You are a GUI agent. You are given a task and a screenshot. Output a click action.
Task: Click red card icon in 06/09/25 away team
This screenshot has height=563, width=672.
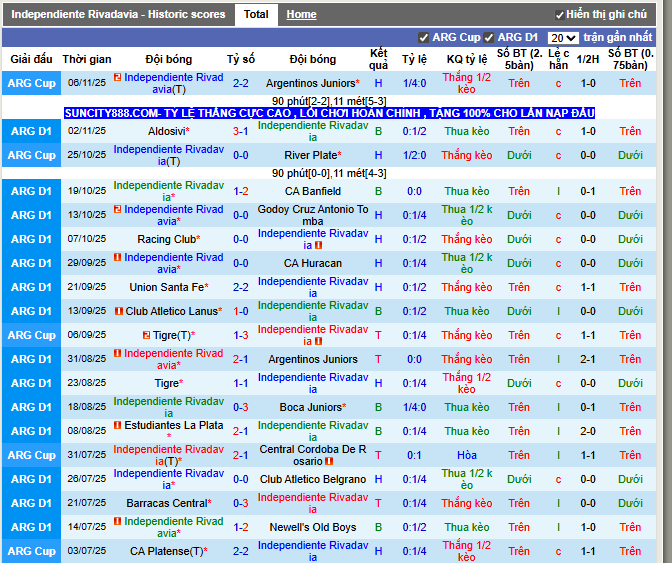point(318,341)
